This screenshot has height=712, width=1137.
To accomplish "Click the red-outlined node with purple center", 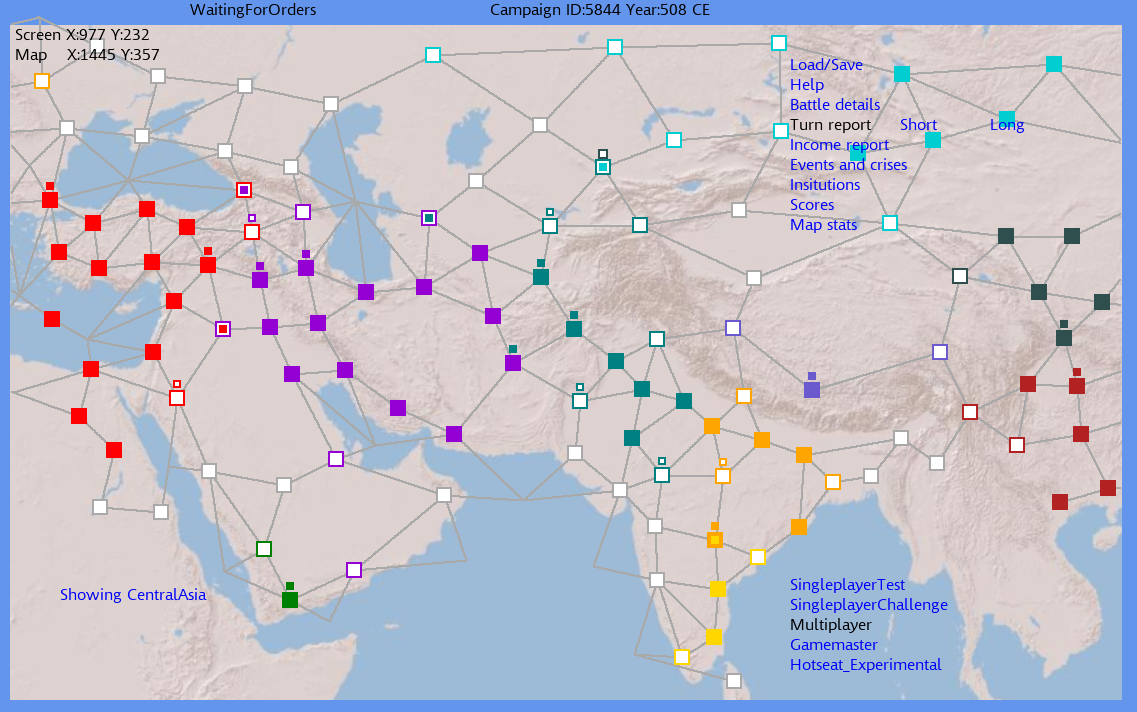I will point(244,190).
